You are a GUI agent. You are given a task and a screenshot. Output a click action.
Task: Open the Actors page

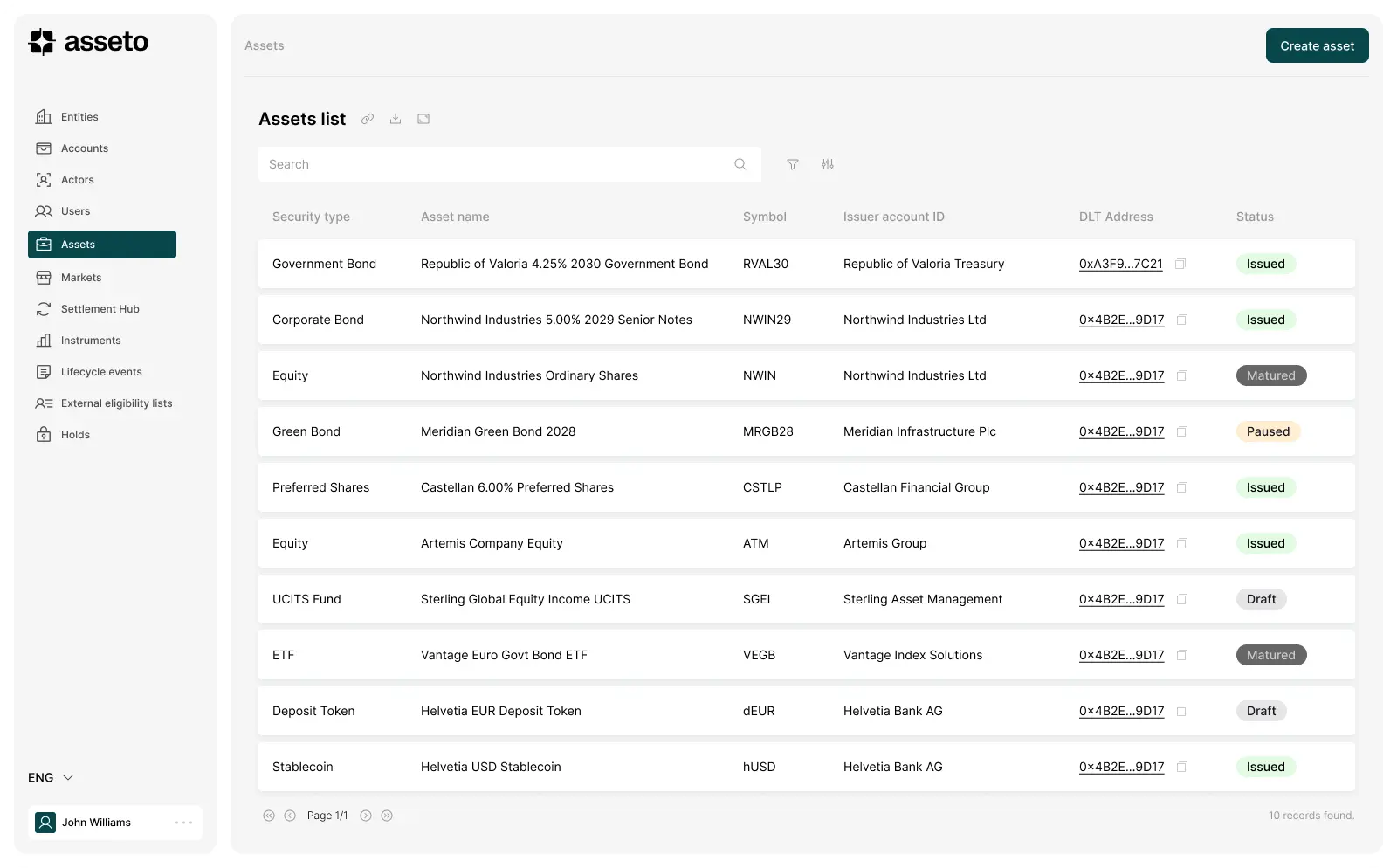[78, 180]
